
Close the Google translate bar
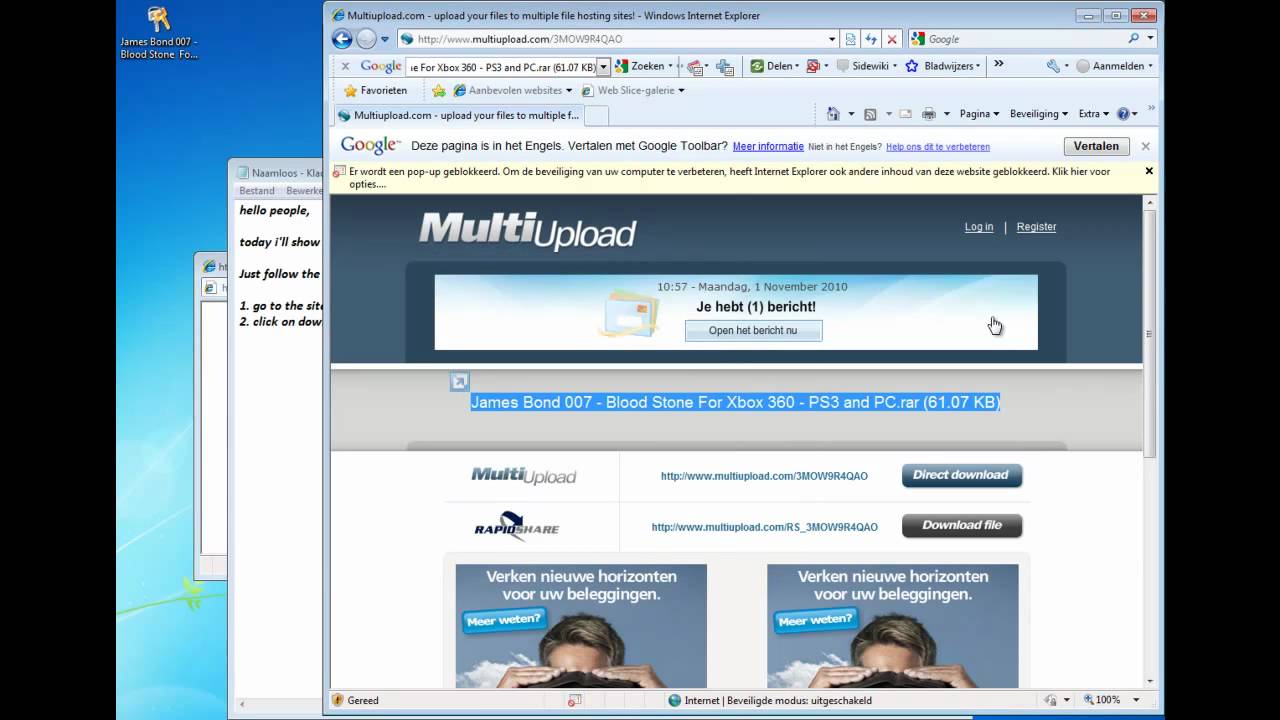1146,146
